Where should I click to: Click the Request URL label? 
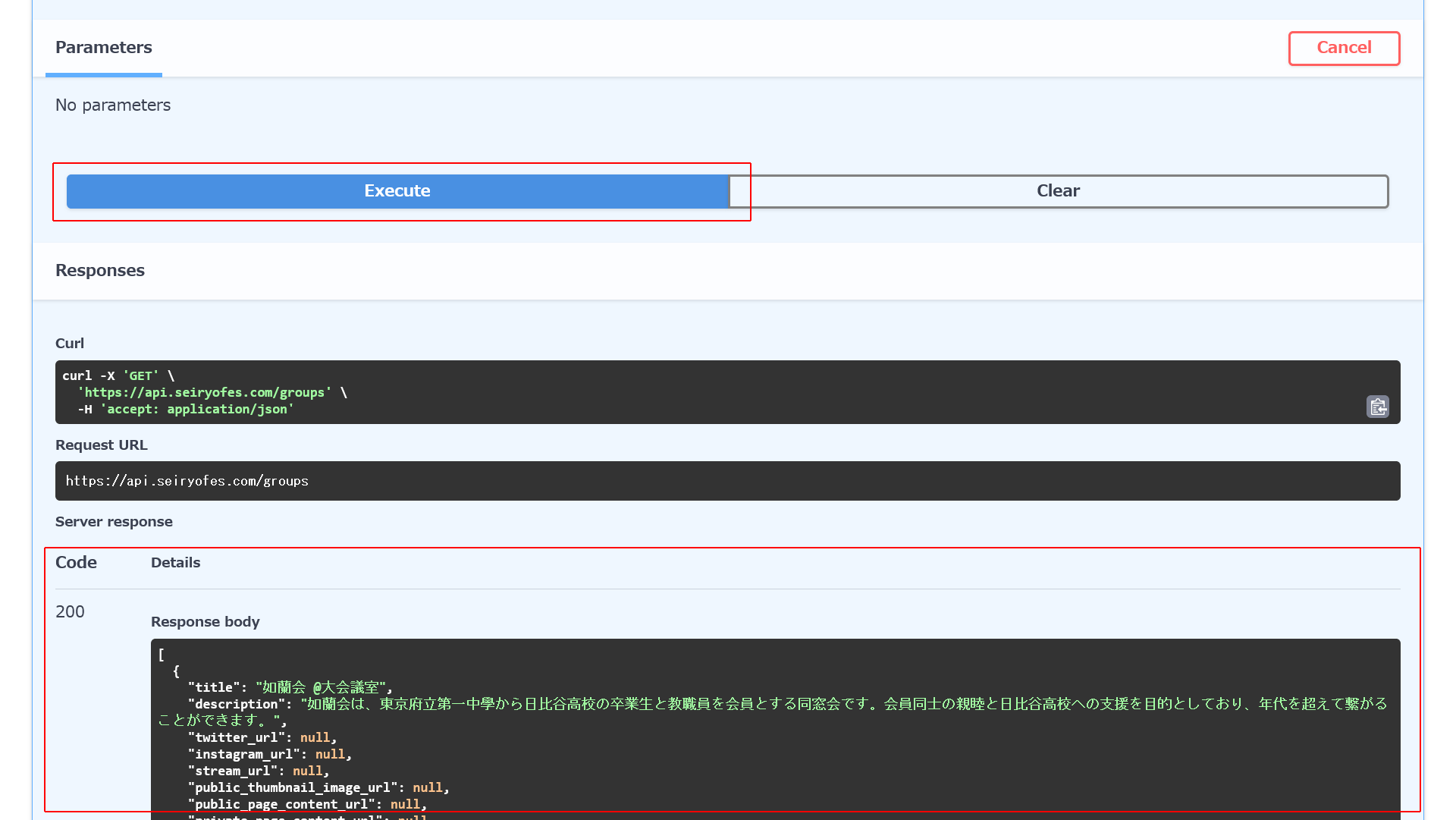(102, 445)
